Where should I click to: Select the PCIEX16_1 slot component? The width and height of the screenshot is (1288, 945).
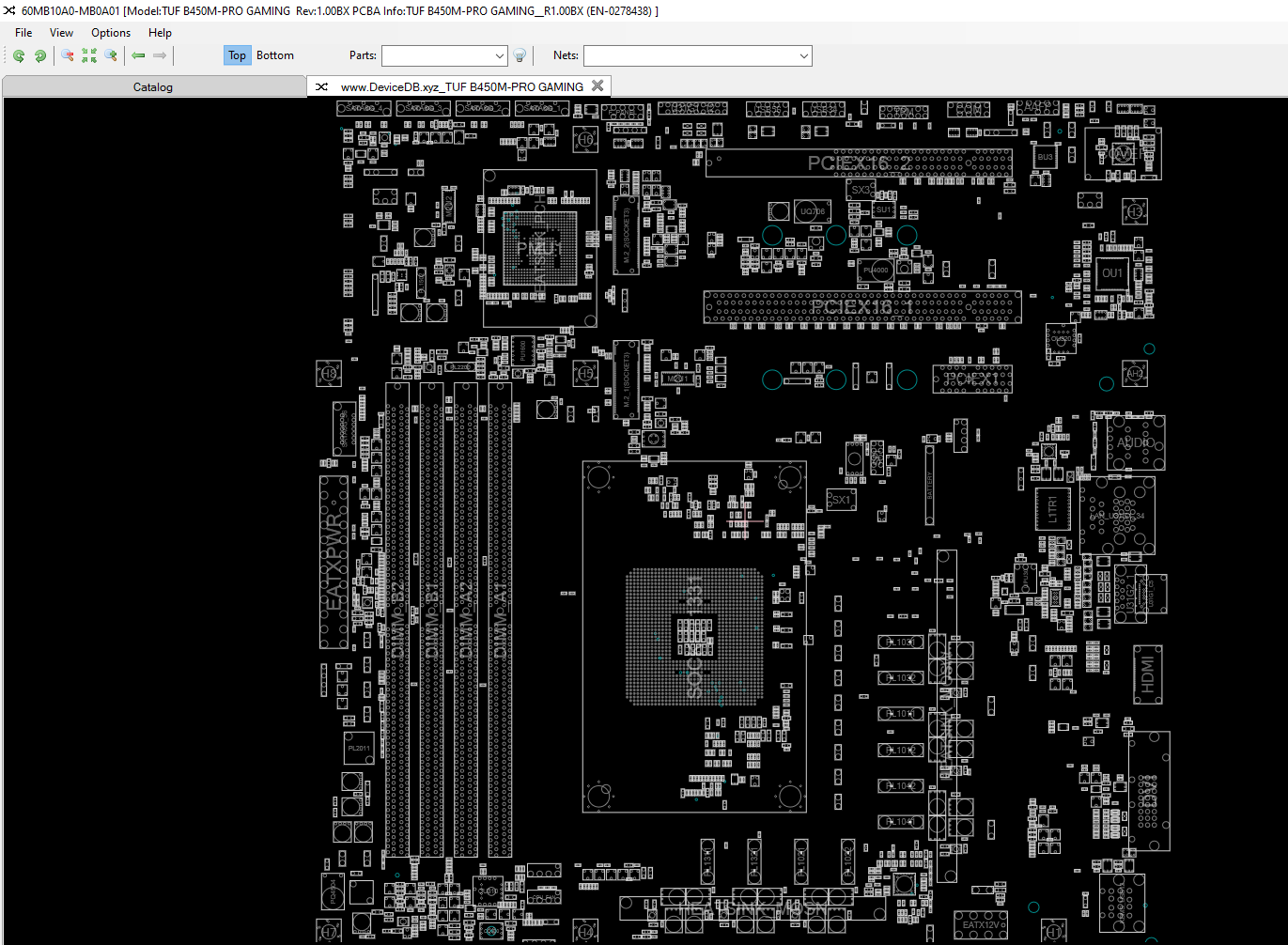pos(861,307)
